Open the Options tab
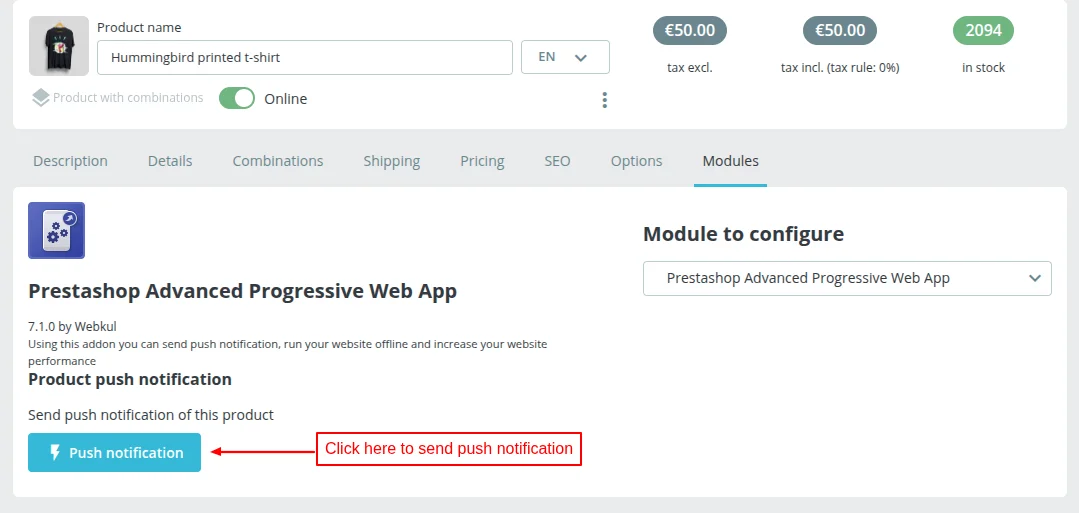The width and height of the screenshot is (1079, 513). point(636,161)
